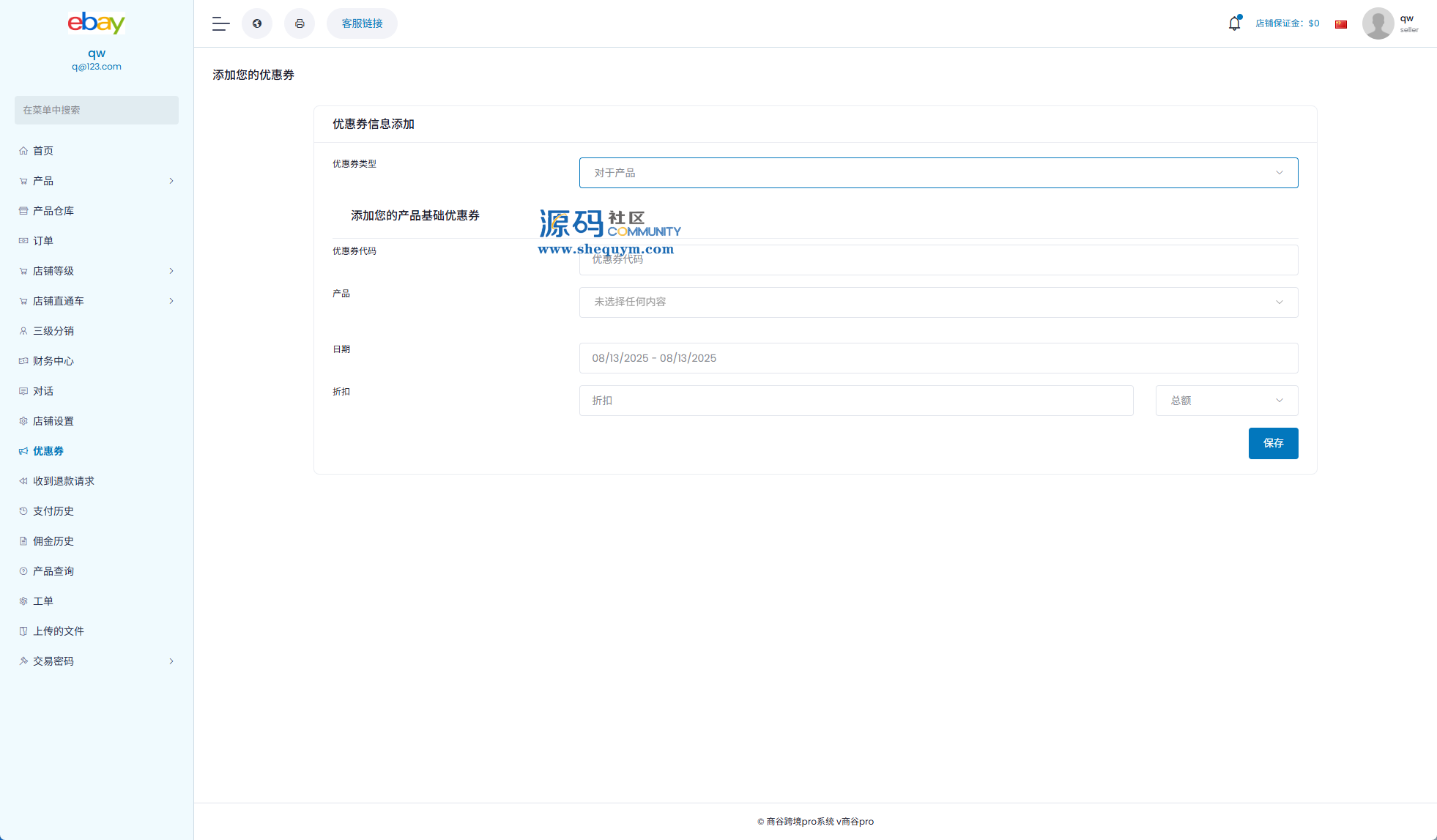1437x840 pixels.
Task: Click the date range field
Action: tap(938, 358)
